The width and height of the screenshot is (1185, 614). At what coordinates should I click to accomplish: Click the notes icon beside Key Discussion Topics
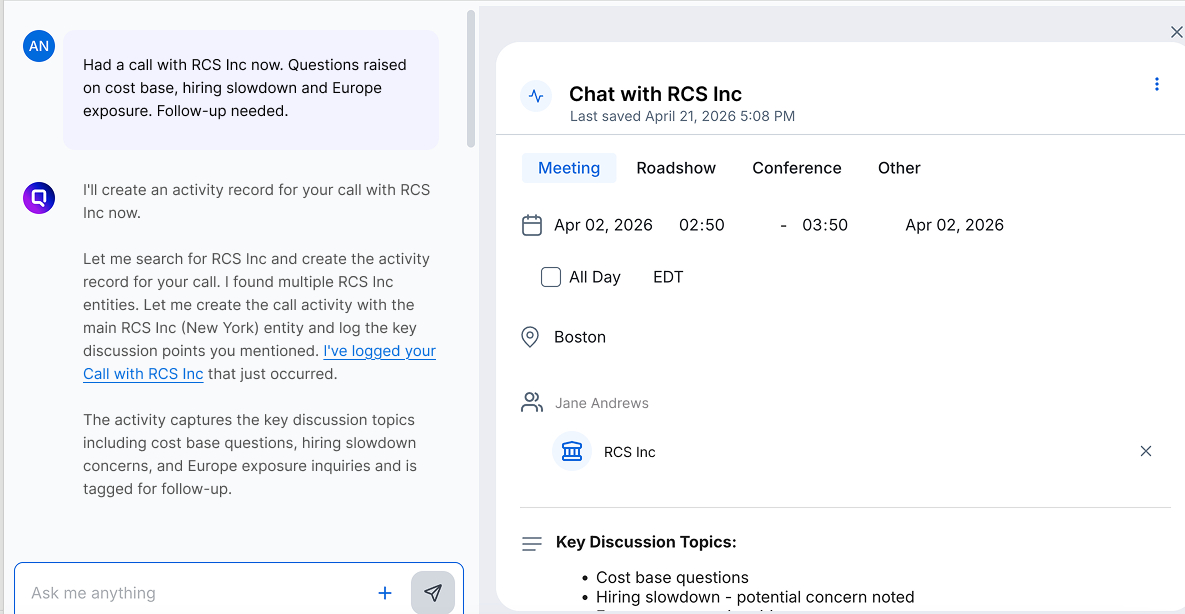pos(531,543)
